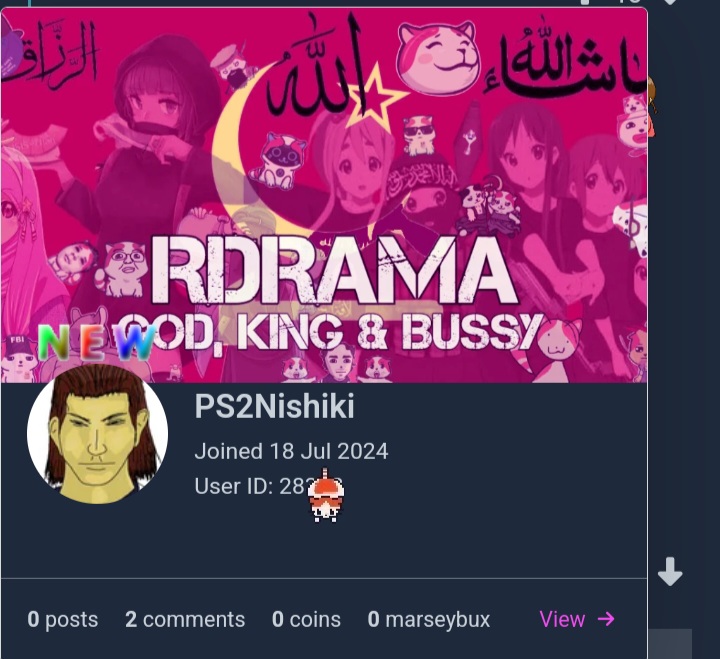Click the glasses-wearing Marsey beside the RDRAMA title

[x=123, y=268]
